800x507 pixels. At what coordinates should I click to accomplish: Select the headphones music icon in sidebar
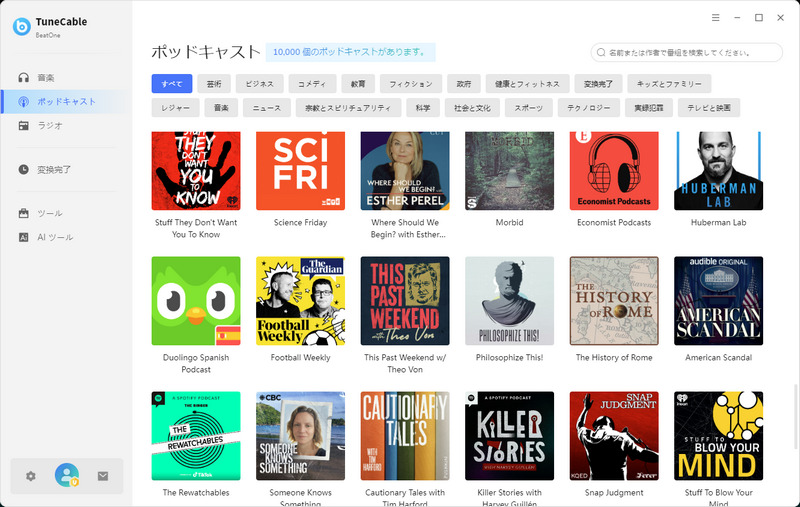tap(23, 78)
